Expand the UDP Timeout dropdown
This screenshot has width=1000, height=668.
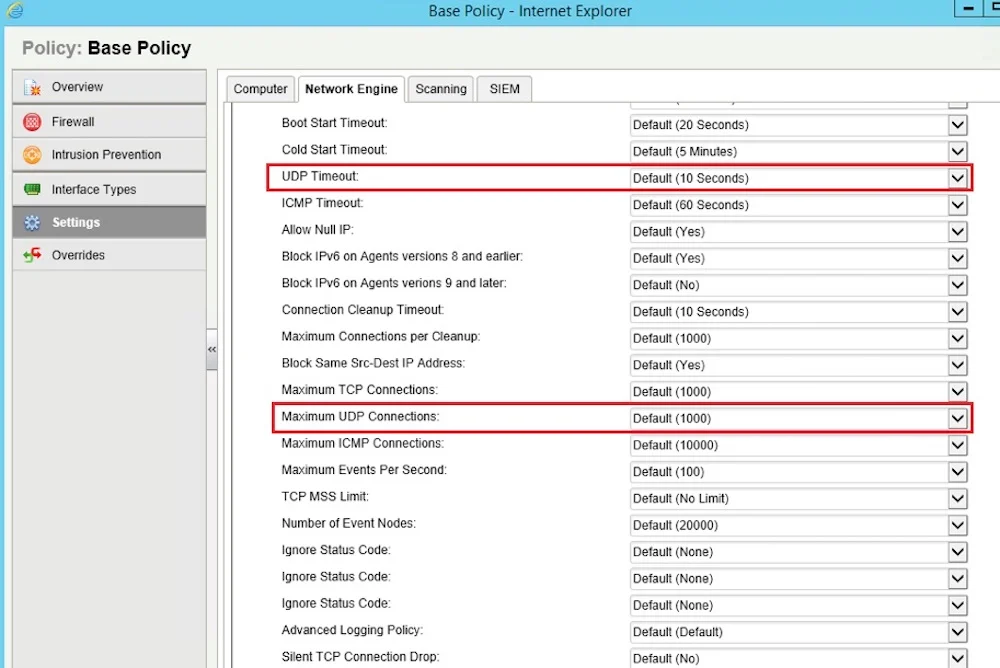798,178
